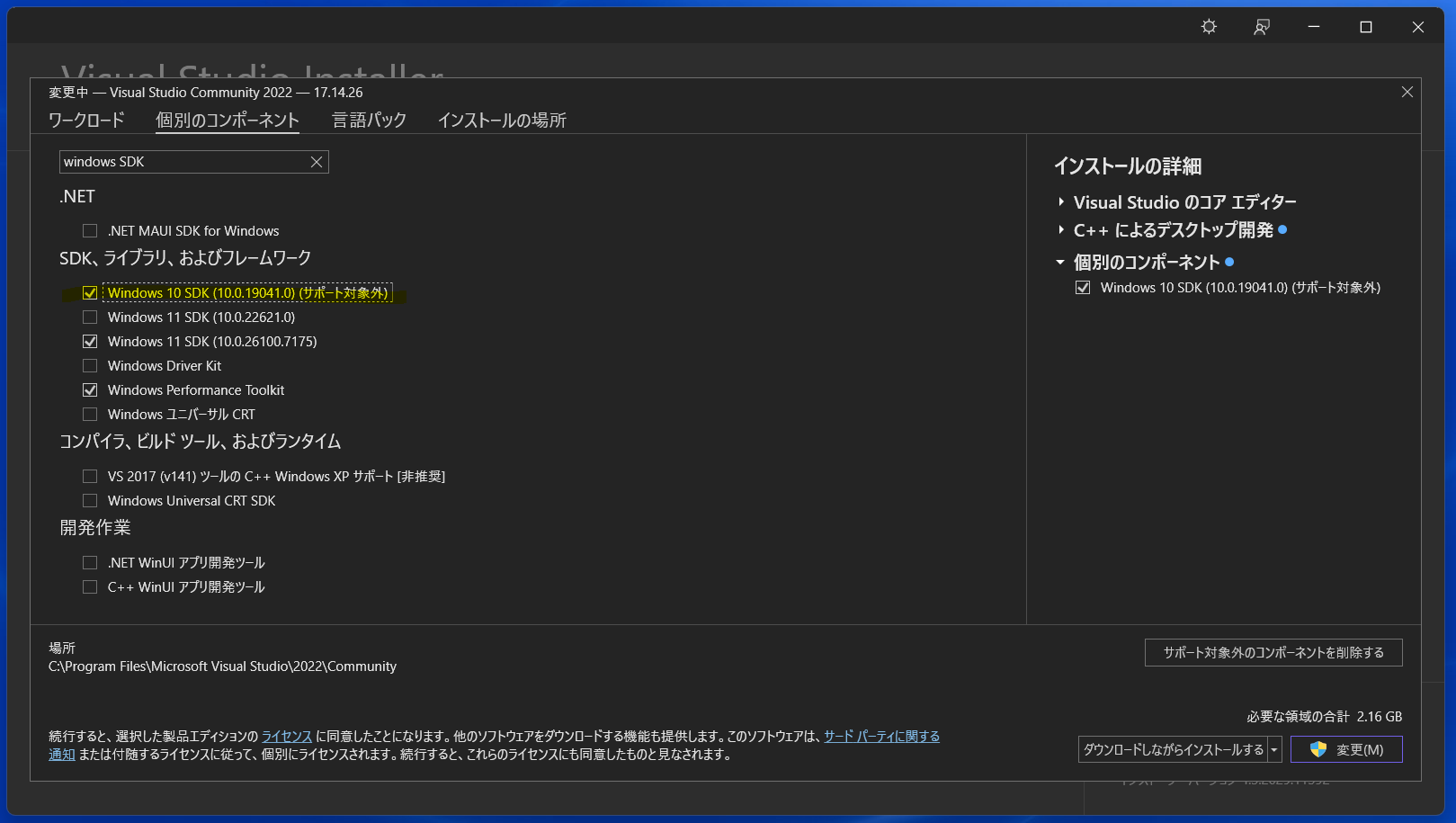Maximize the Visual Studio Installer window
This screenshot has width=1456, height=823.
pyautogui.click(x=1365, y=27)
